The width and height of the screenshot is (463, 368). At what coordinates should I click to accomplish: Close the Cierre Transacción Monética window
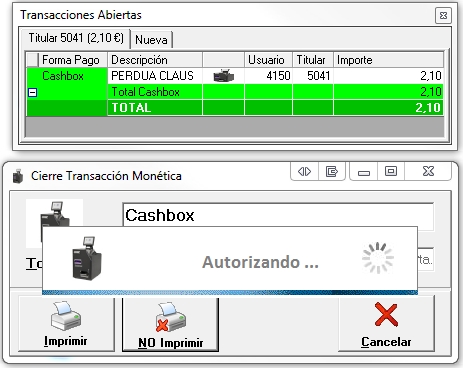pyautogui.click(x=428, y=171)
